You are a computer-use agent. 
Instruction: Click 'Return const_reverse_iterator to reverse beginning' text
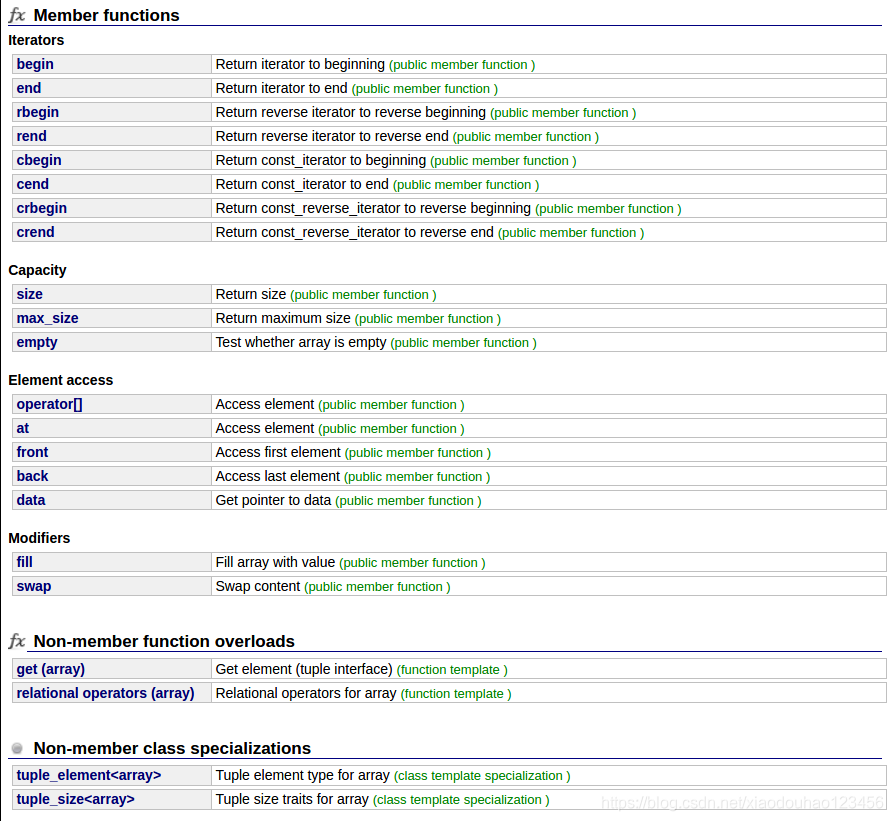point(373,208)
